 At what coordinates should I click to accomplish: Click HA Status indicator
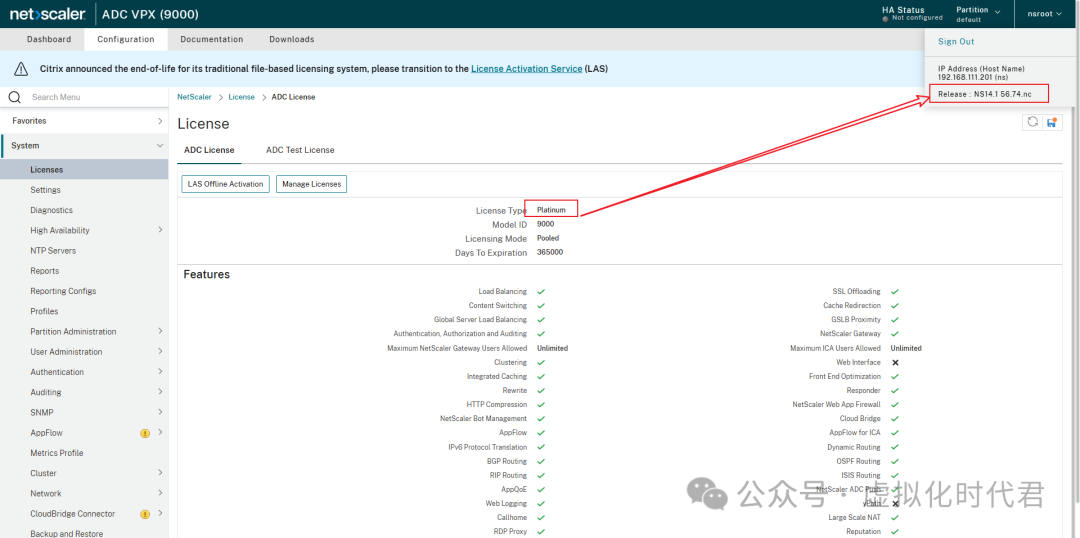[912, 14]
